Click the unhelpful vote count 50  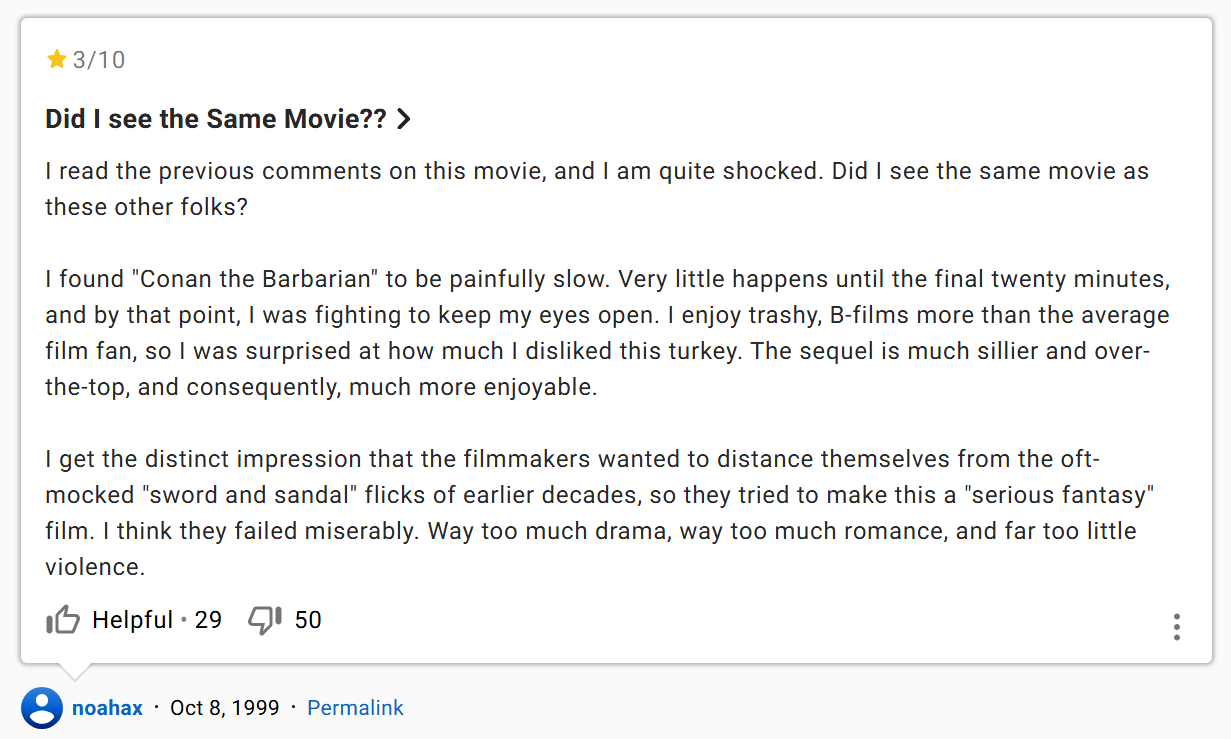click(308, 620)
